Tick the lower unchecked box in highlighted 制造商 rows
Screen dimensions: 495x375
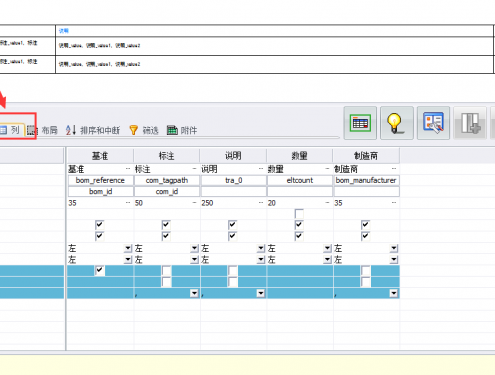coord(366,282)
